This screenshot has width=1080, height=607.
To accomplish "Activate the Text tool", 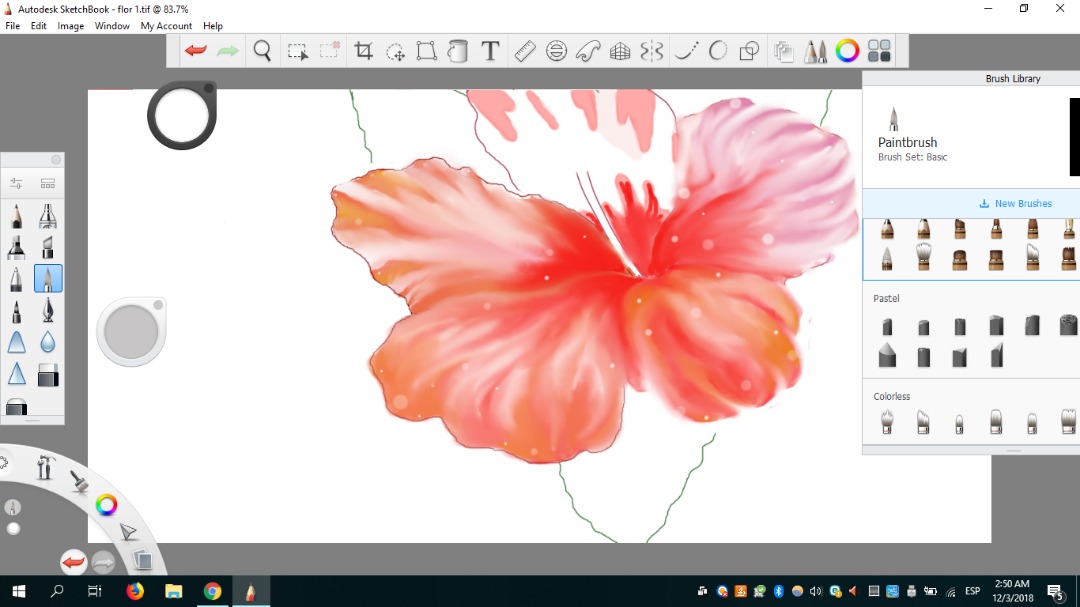I will [490, 51].
